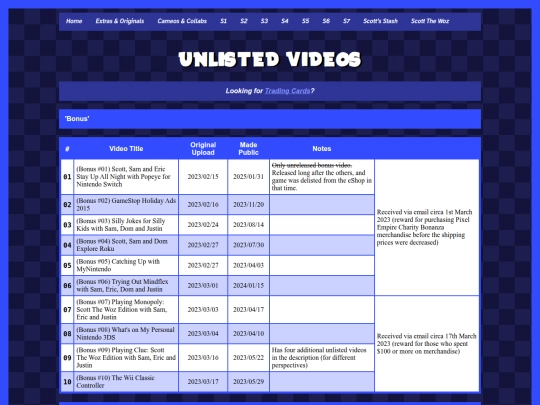Click public date 2024/01/15
The image size is (540, 405).
coord(248,285)
